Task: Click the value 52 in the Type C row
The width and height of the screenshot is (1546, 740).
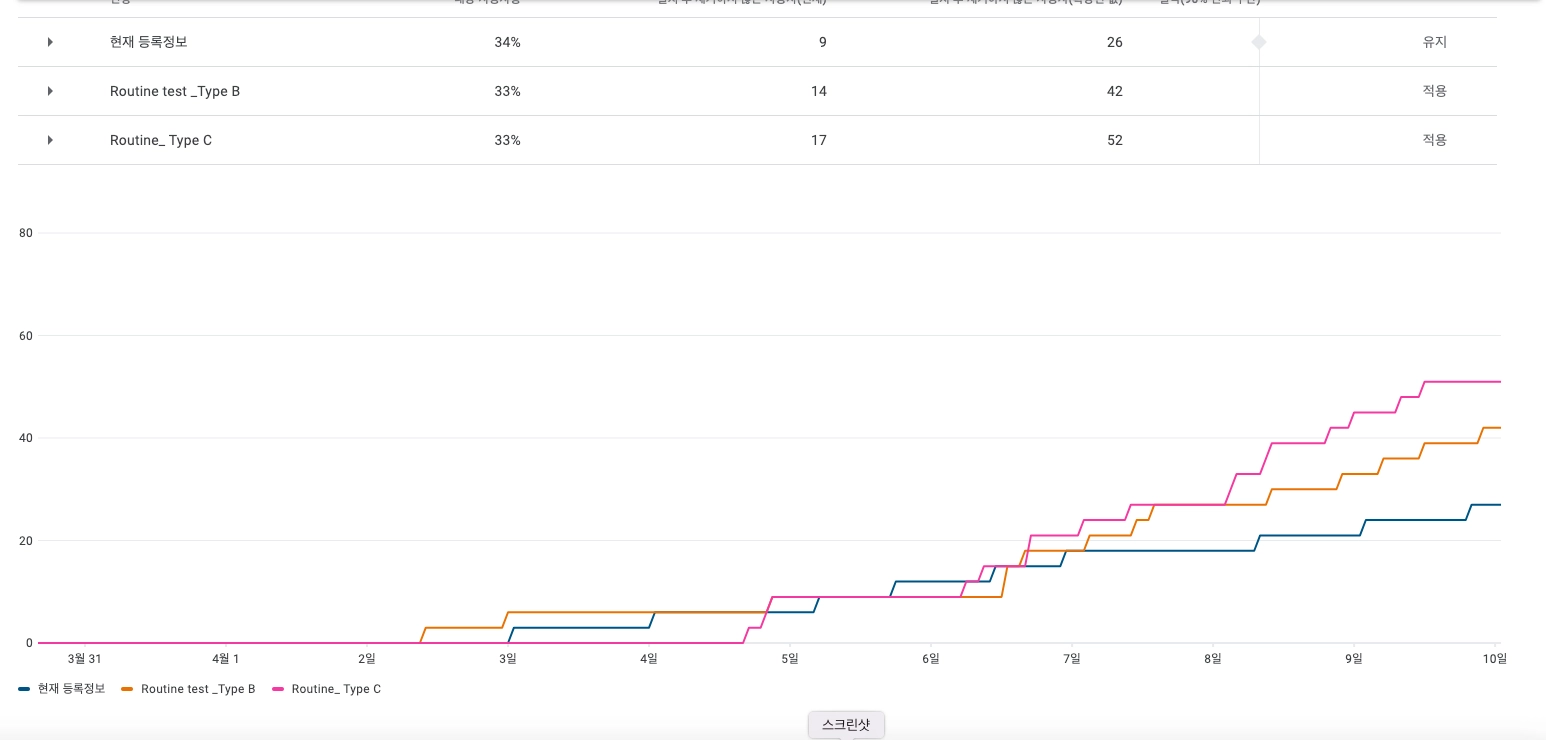Action: (x=1114, y=140)
